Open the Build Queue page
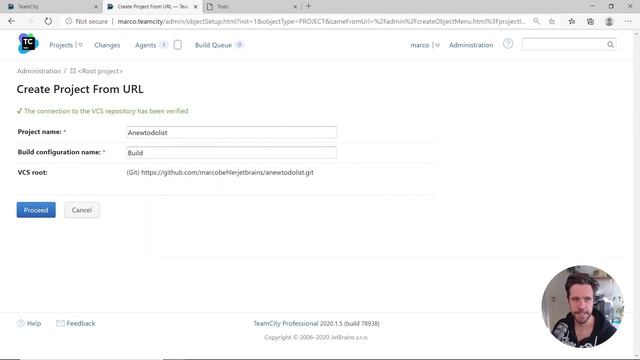The height and width of the screenshot is (360, 640). 213,45
